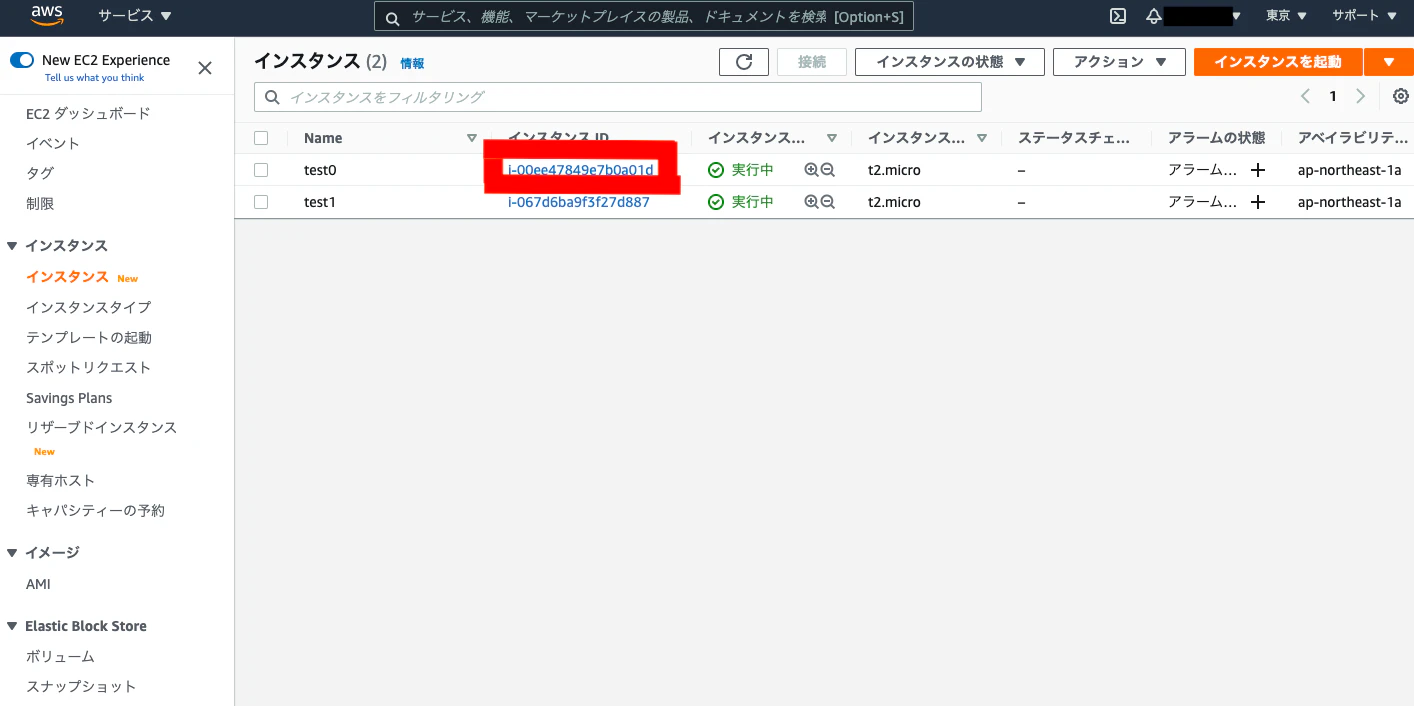Focus the top services search box
The height and width of the screenshot is (706, 1414).
tap(644, 17)
